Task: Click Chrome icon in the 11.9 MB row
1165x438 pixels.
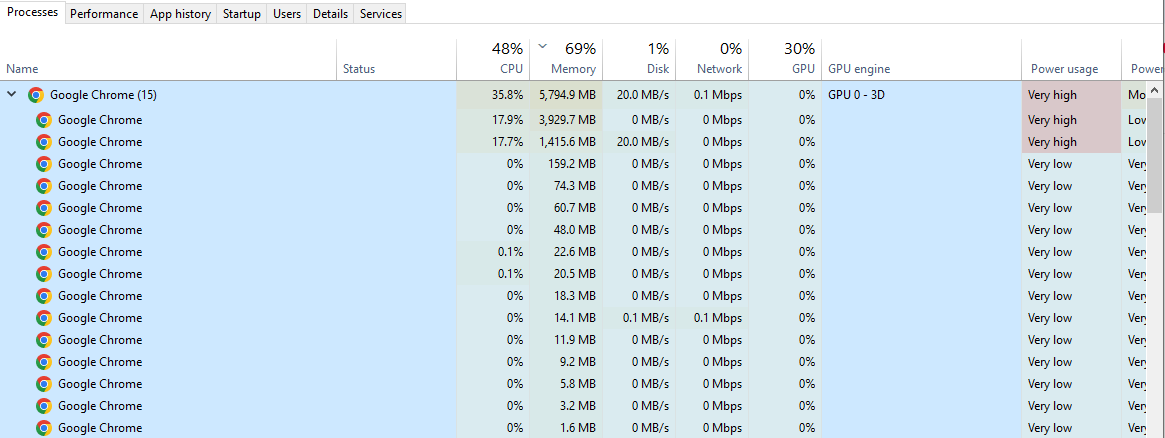Action: (44, 340)
